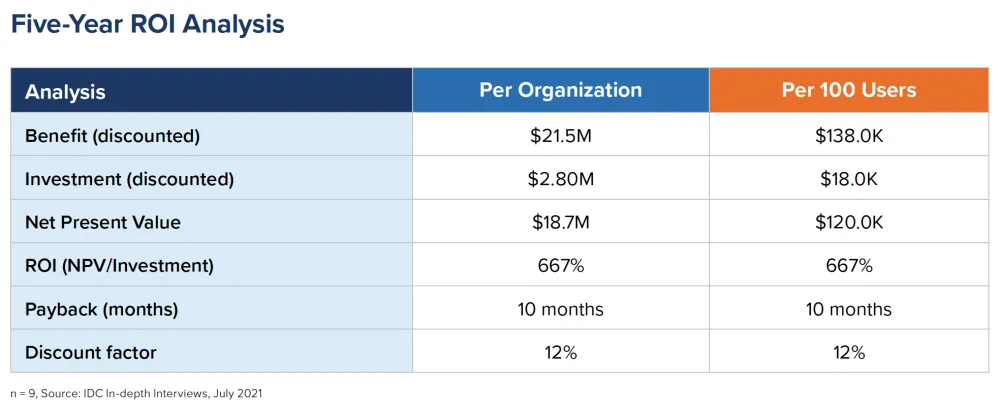Image resolution: width=1000 pixels, height=413 pixels.
Task: Select the Analysis column header
Action: coord(66,92)
